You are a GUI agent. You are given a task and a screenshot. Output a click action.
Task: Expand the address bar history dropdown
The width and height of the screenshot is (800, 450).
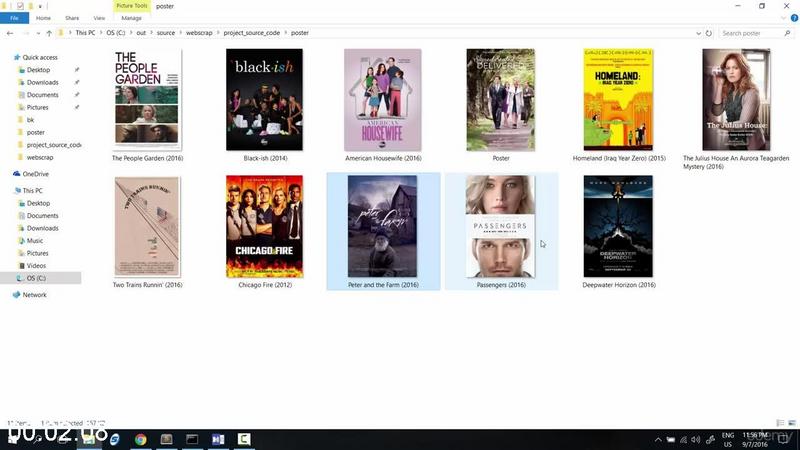click(x=698, y=33)
